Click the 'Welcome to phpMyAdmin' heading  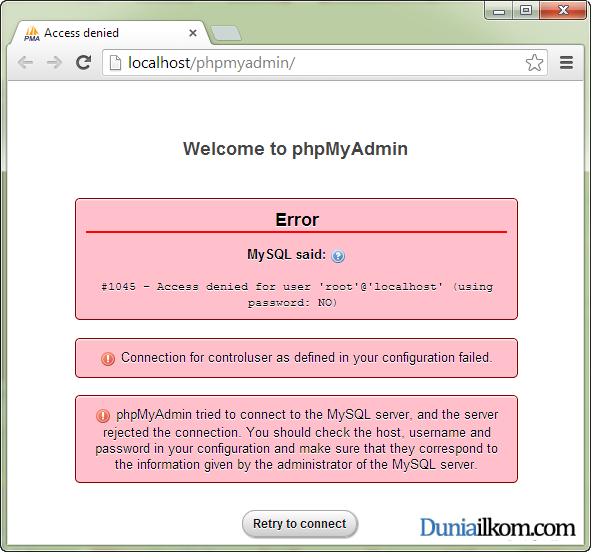pyautogui.click(x=296, y=149)
